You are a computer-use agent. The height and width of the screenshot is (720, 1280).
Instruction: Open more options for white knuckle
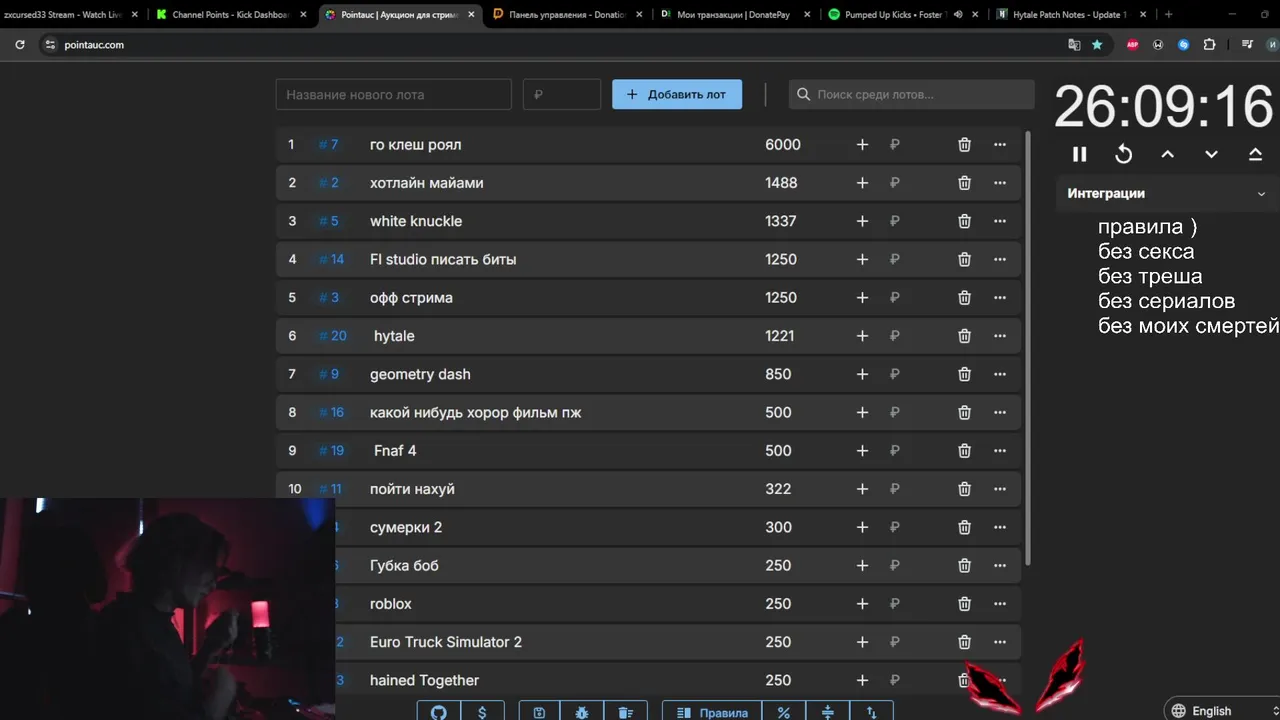(x=999, y=221)
